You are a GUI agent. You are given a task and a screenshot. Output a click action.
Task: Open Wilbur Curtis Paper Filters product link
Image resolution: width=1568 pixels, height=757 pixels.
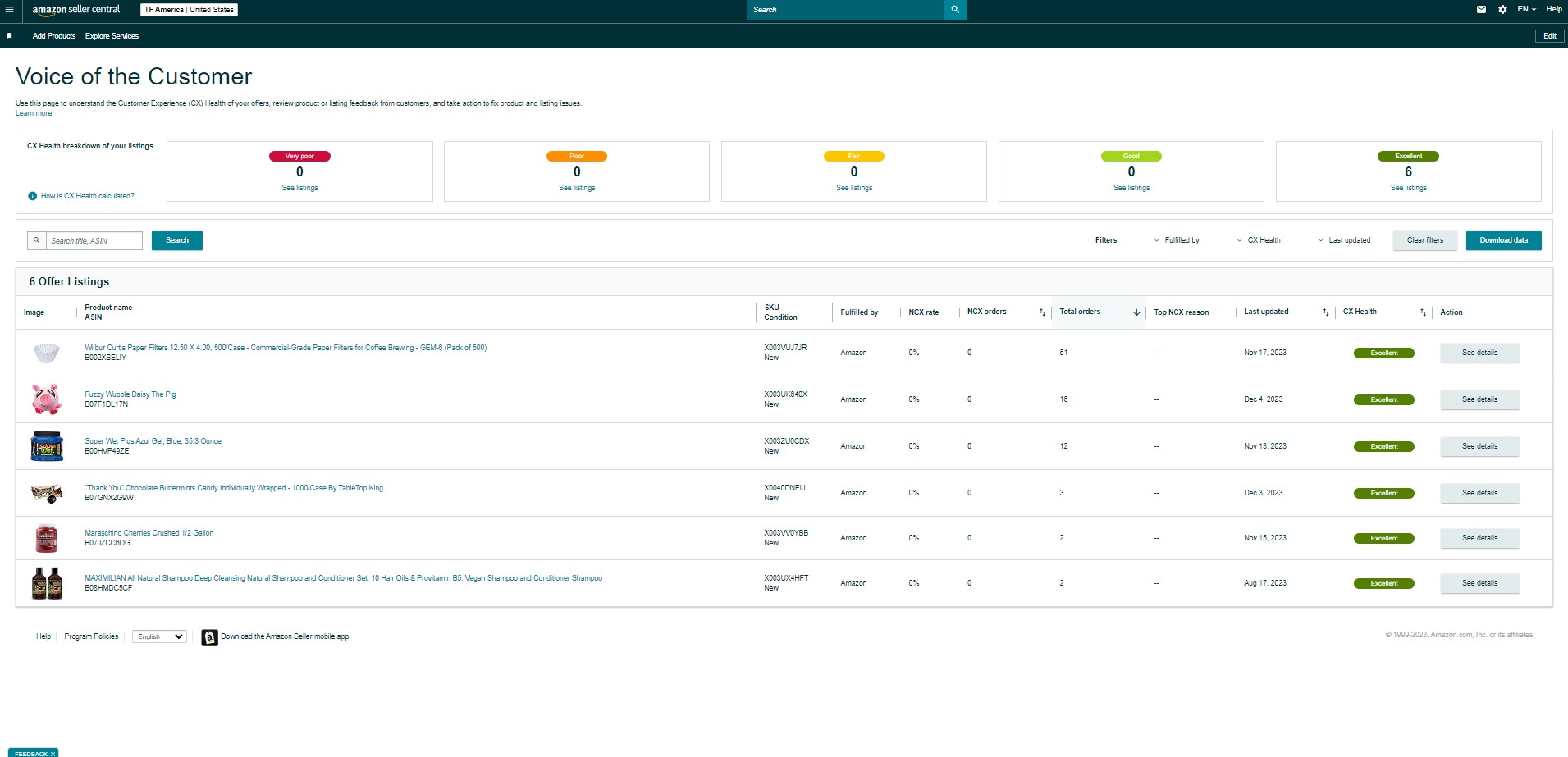(x=286, y=348)
